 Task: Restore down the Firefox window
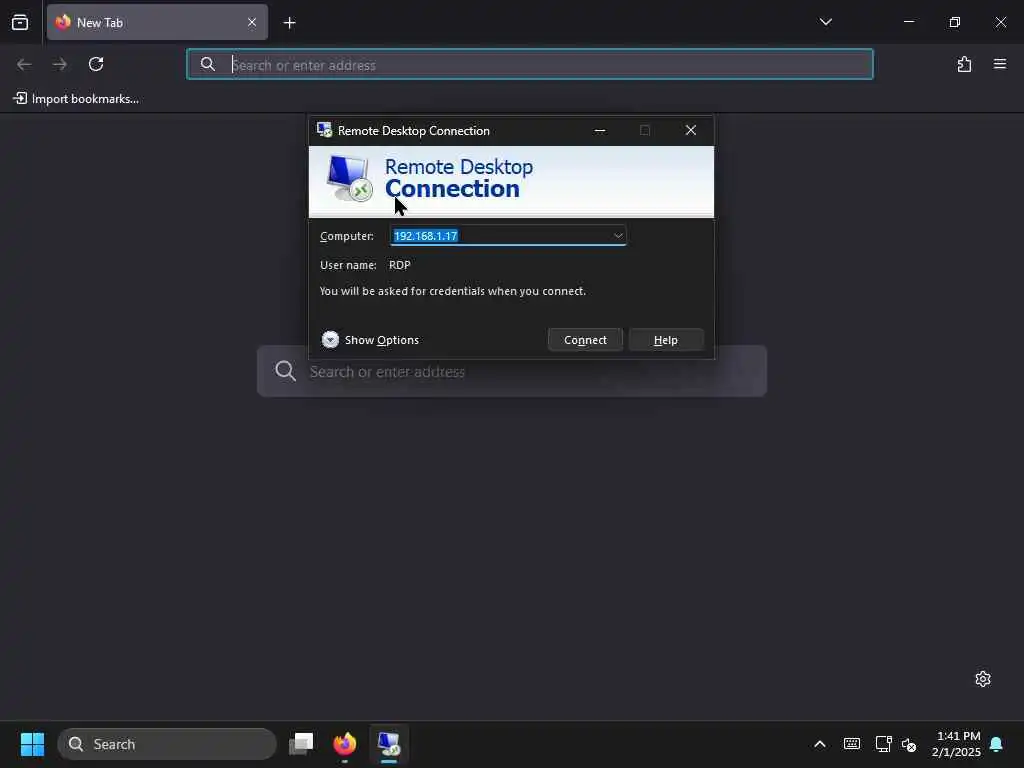[955, 22]
